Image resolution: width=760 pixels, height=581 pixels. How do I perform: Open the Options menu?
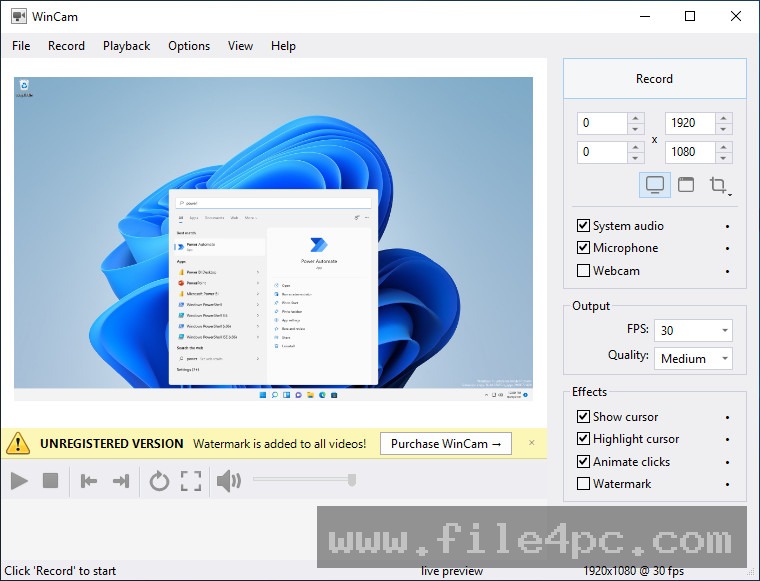point(189,46)
